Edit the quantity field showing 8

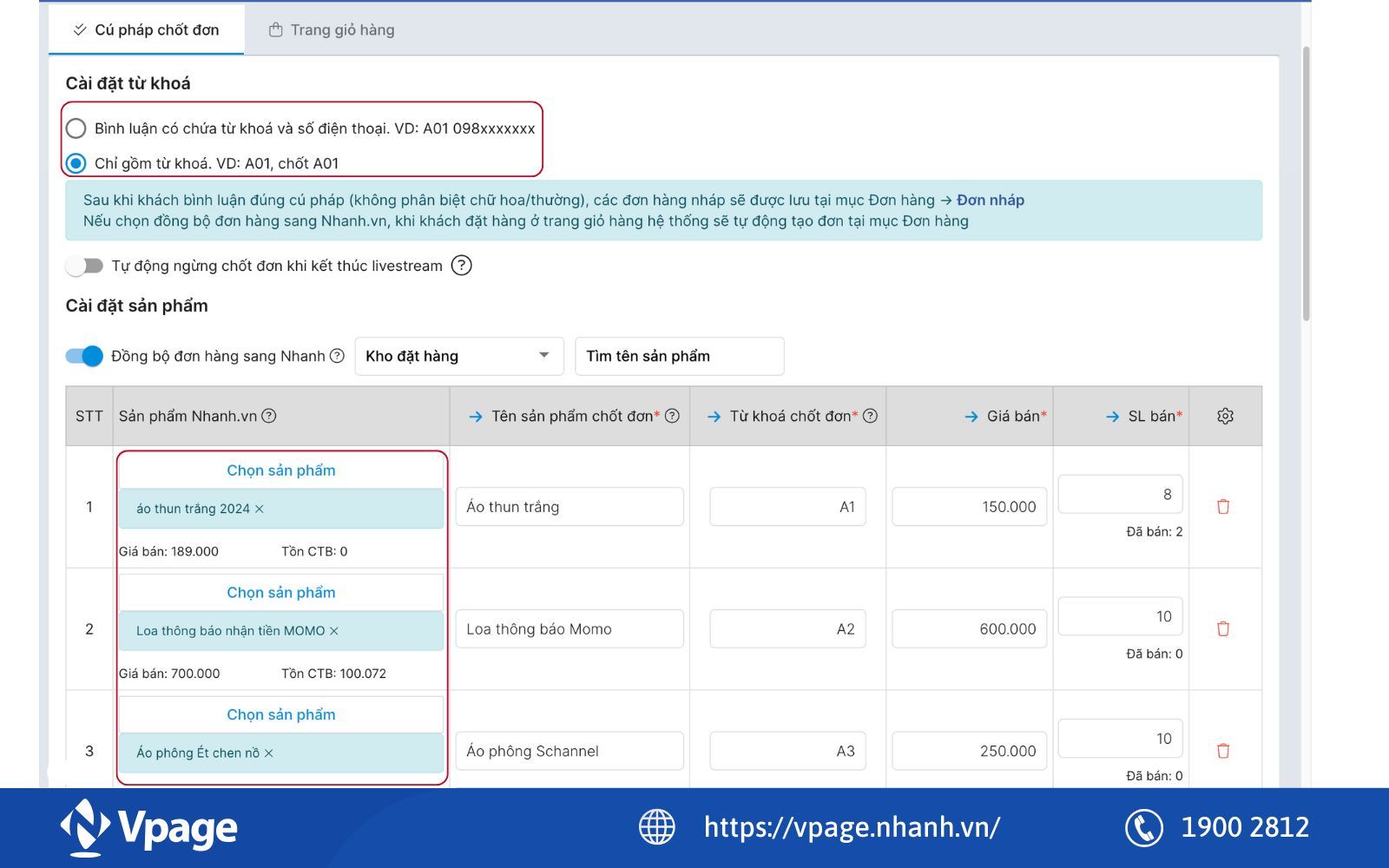[x=1121, y=494]
